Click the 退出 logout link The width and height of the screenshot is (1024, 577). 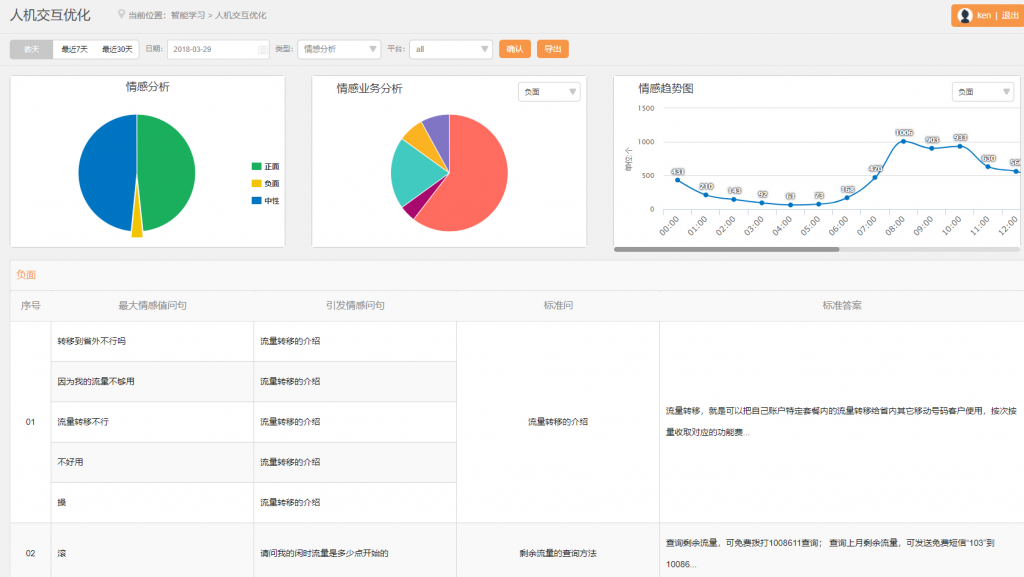tap(1002, 16)
